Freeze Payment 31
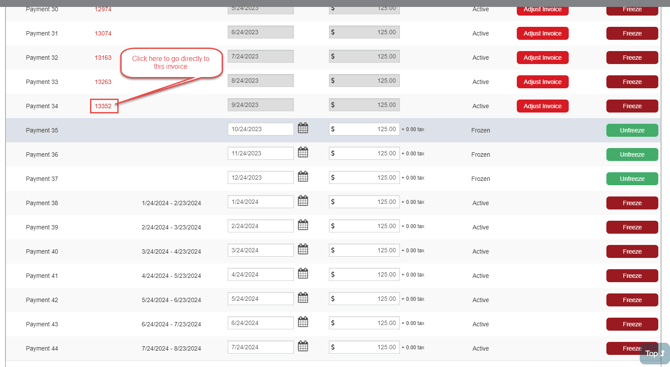 [632, 33]
